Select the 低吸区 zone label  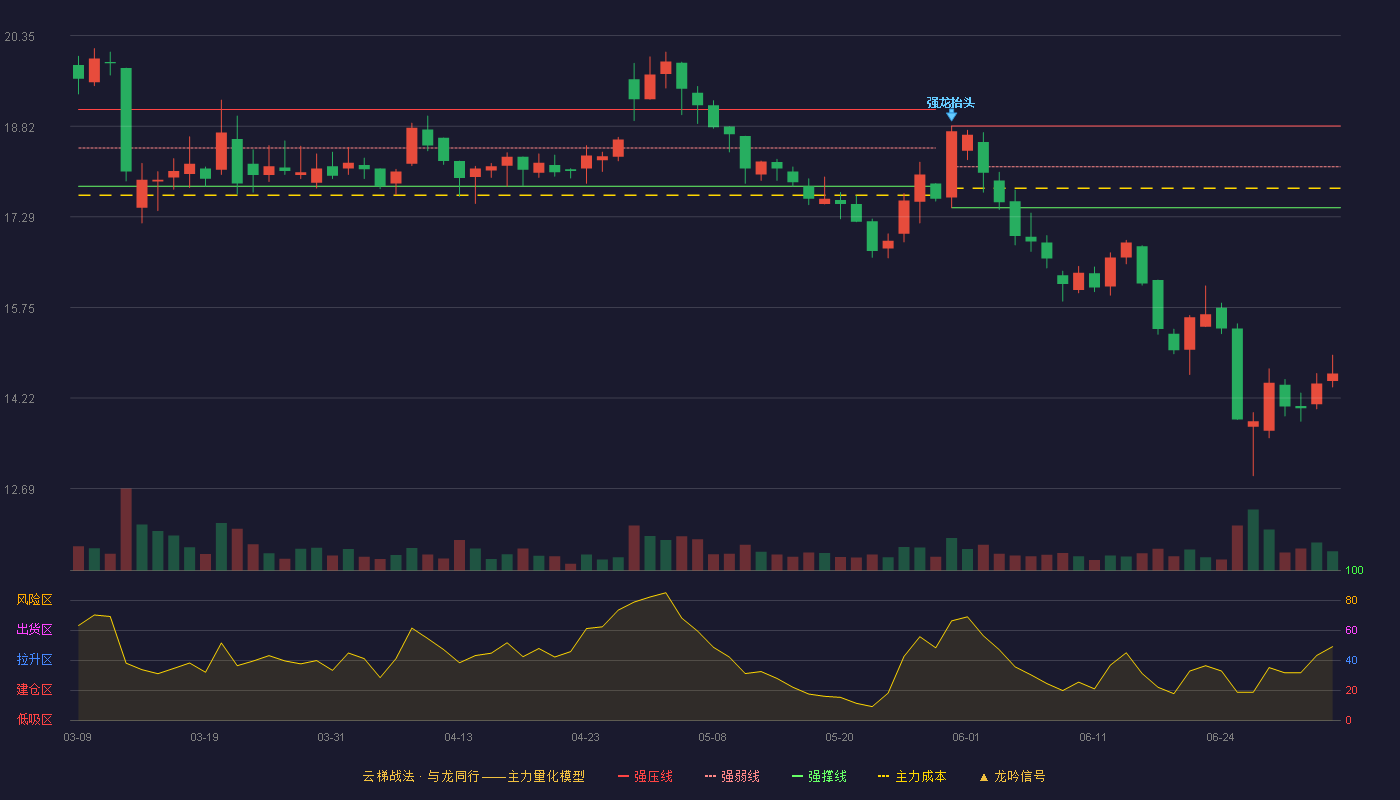[x=34, y=719]
